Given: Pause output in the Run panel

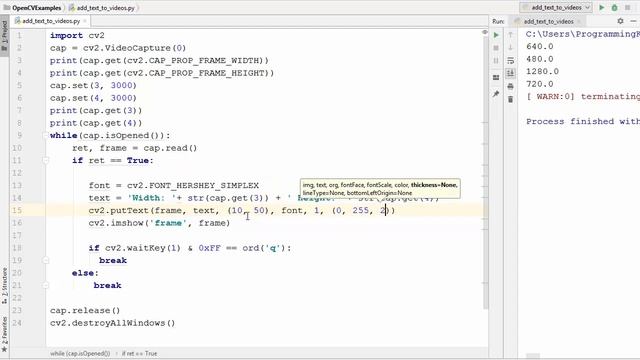Looking at the screenshot, I should pos(496,60).
